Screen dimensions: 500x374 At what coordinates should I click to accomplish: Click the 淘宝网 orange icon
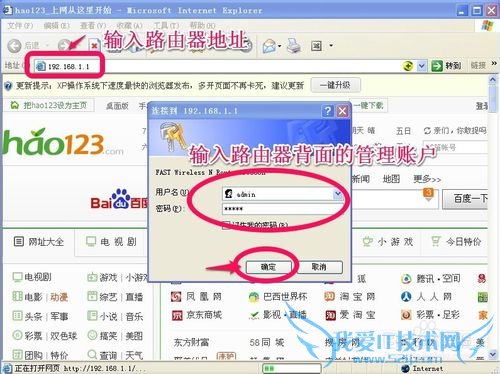[x=330, y=296]
